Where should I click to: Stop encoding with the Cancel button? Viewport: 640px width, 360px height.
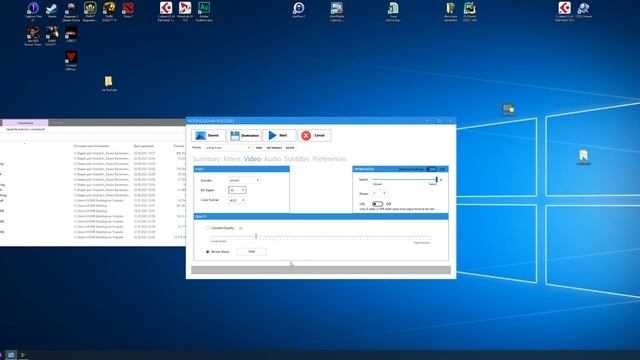click(314, 136)
